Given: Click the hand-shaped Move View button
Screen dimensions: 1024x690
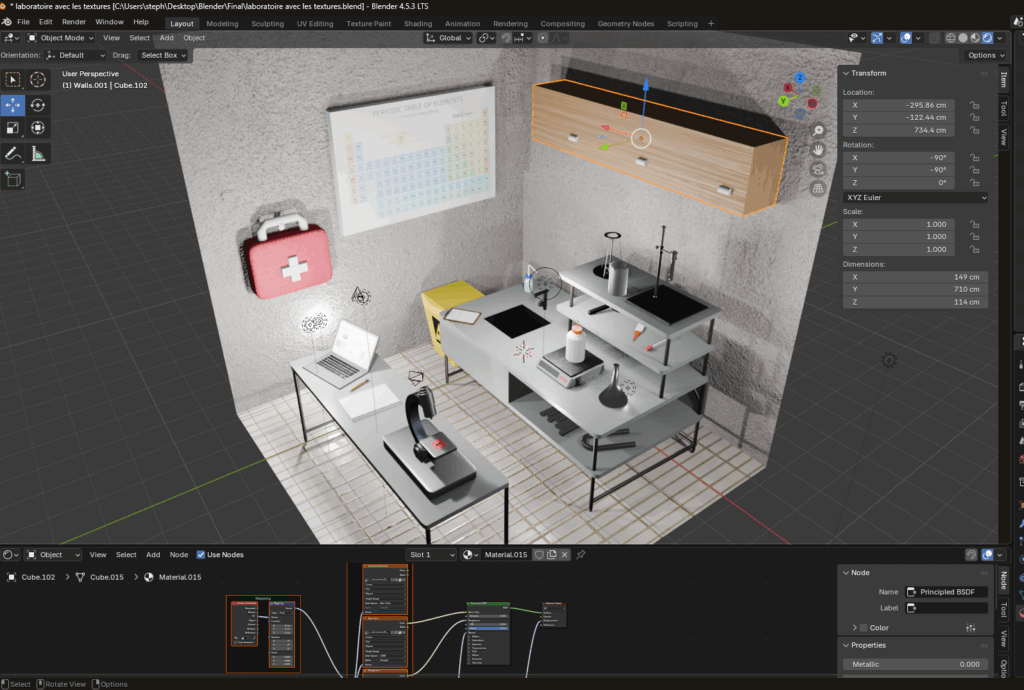Looking at the screenshot, I should pos(818,149).
